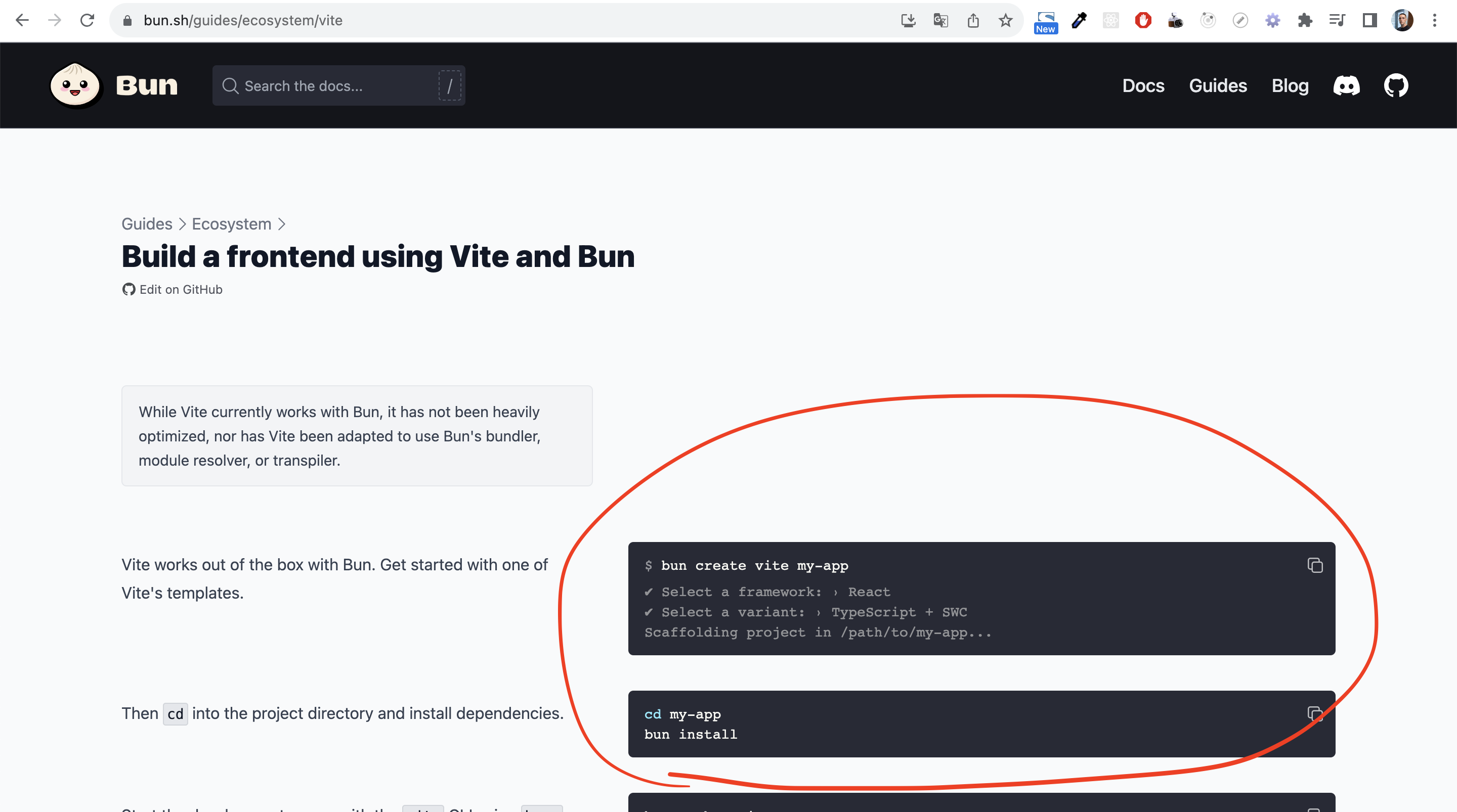The width and height of the screenshot is (1457, 812).
Task: Open the Blog navigation item
Action: [x=1290, y=85]
